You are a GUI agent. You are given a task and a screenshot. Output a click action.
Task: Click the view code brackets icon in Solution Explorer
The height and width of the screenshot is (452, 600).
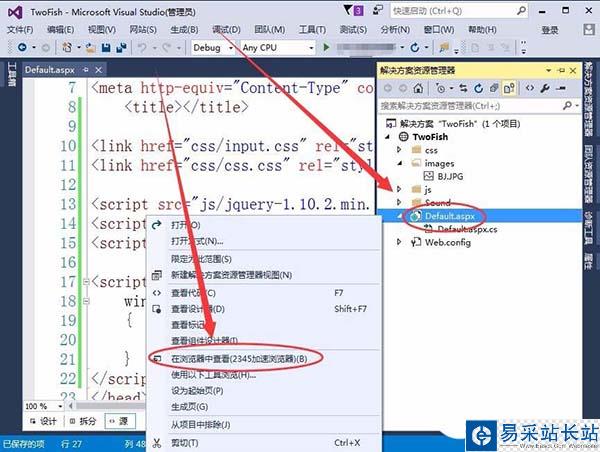(530, 88)
